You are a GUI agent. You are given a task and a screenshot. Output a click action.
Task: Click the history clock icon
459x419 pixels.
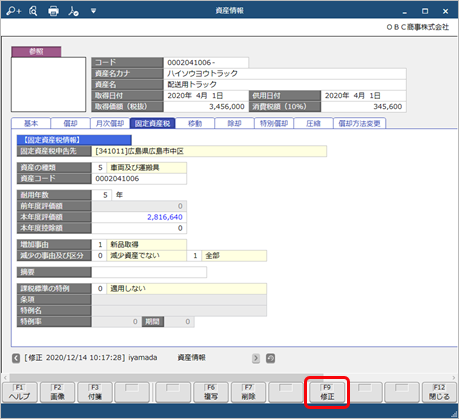pyautogui.click(x=270, y=358)
